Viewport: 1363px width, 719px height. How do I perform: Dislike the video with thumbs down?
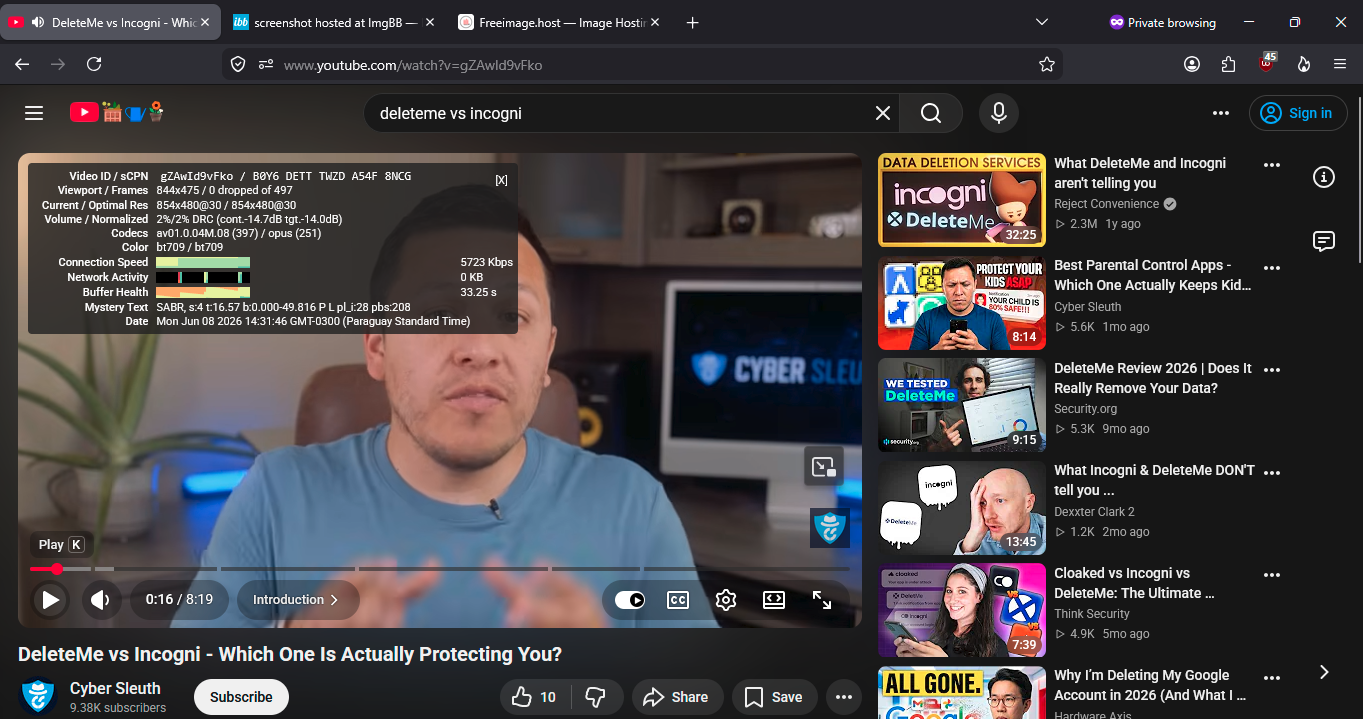click(596, 697)
